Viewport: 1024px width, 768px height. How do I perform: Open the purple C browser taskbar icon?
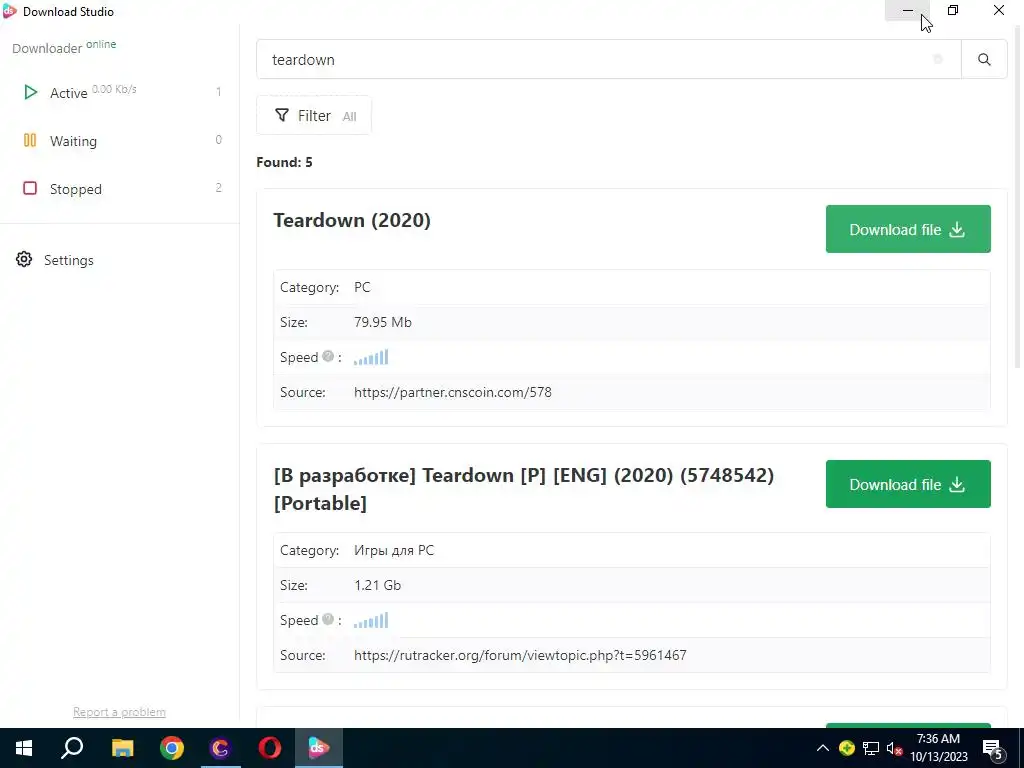[x=221, y=748]
